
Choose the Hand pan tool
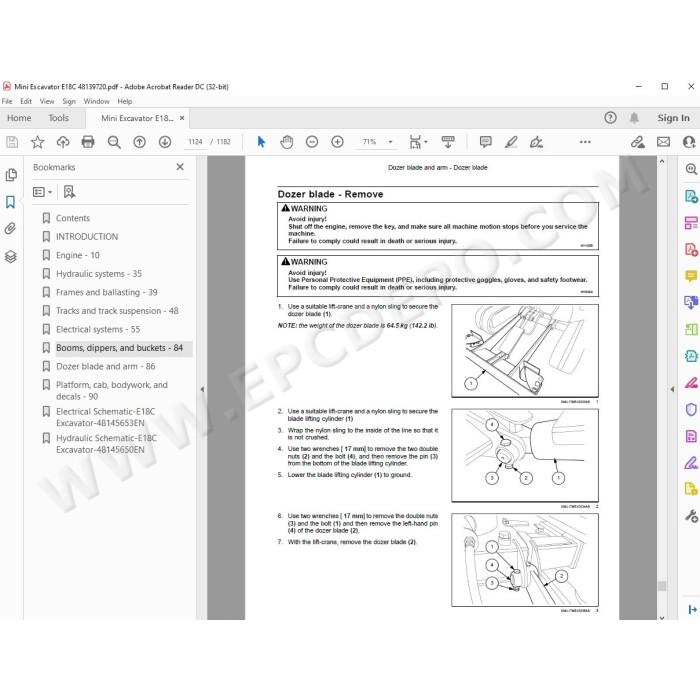click(287, 142)
